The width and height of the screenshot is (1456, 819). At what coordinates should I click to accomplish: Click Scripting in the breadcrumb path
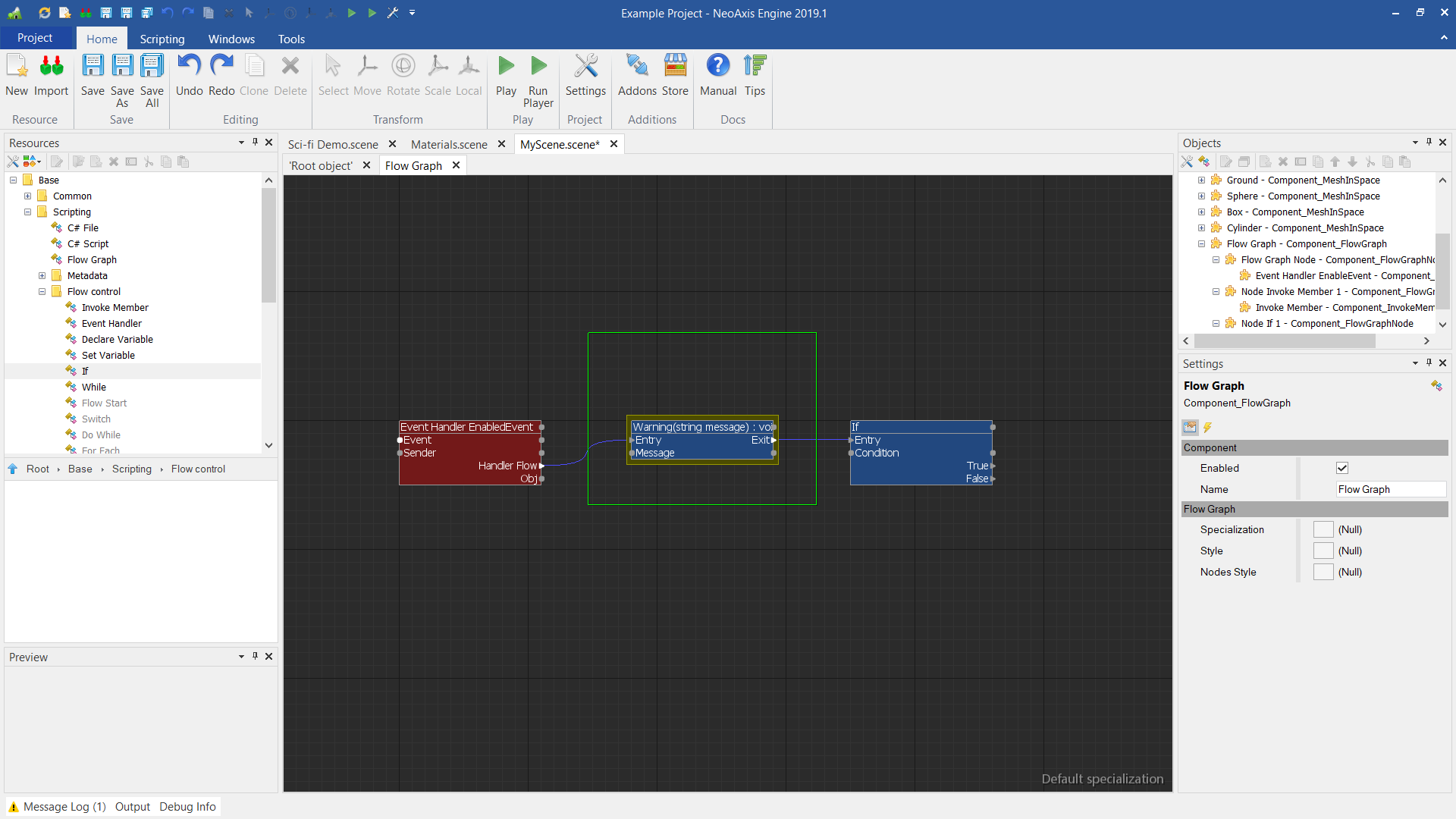pos(131,469)
